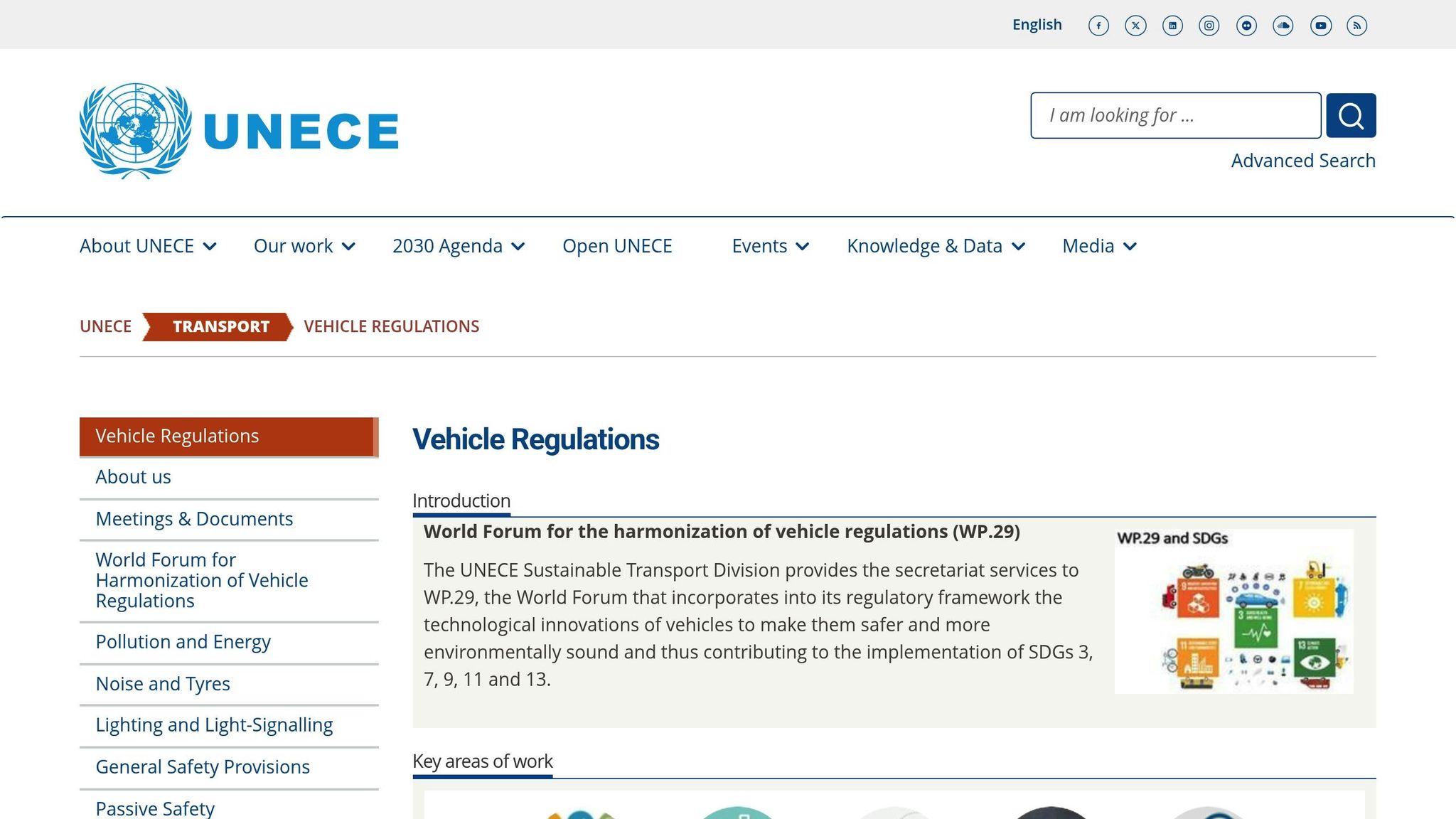The height and width of the screenshot is (819, 1456).
Task: Expand the Knowledge & Data dropdown chevron
Action: [1019, 246]
